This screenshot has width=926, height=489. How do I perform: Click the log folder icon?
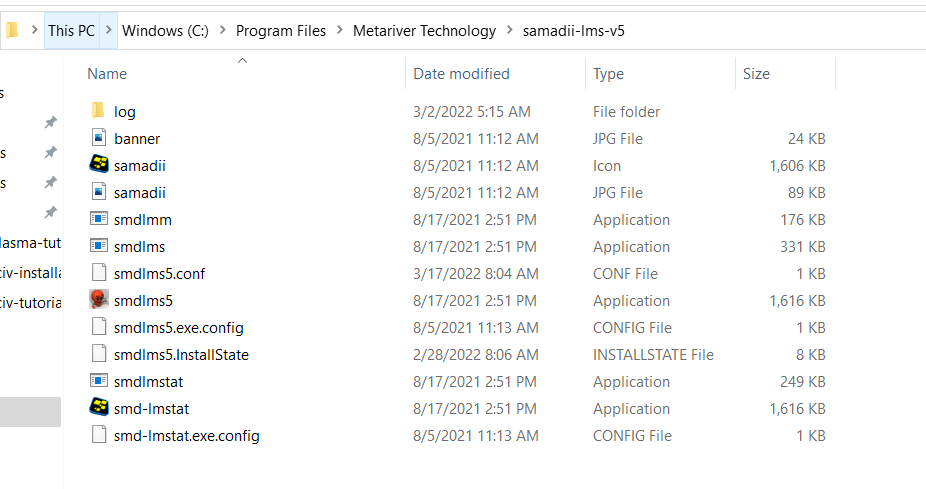click(x=98, y=111)
